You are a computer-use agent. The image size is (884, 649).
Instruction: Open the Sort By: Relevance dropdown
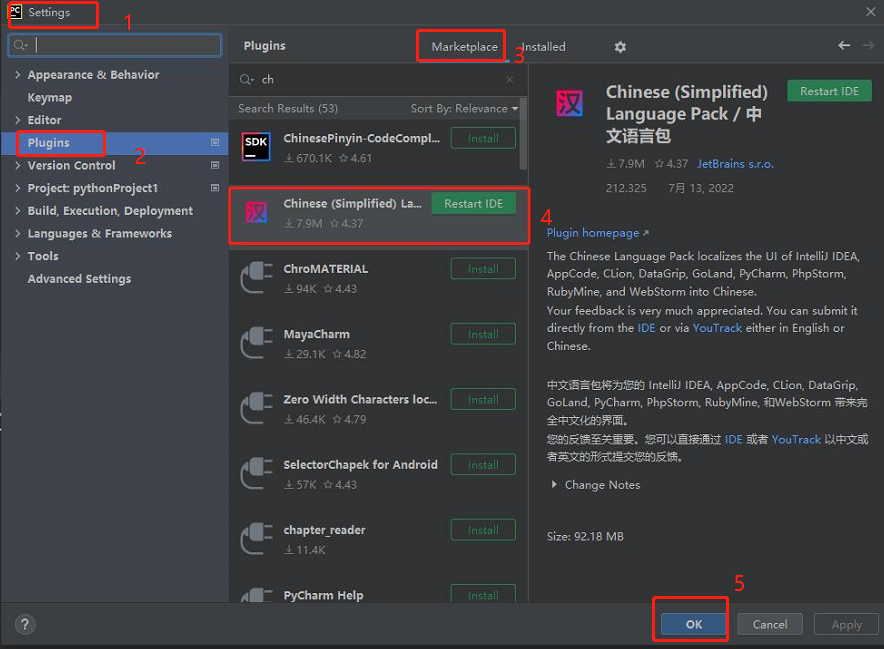click(464, 108)
